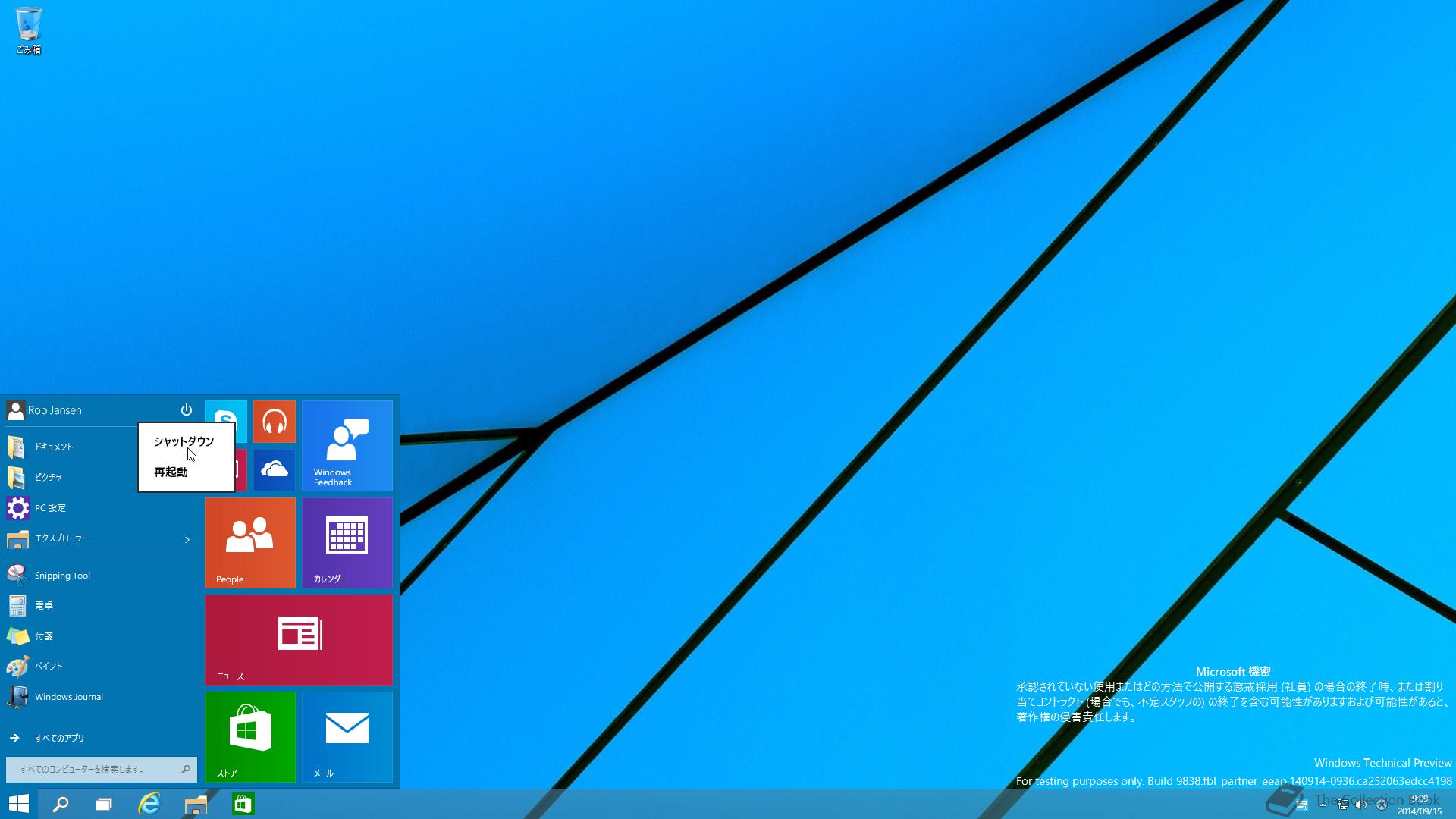1456x819 pixels.
Task: Expand エクスプローラー jump list arrow
Action: (x=187, y=539)
